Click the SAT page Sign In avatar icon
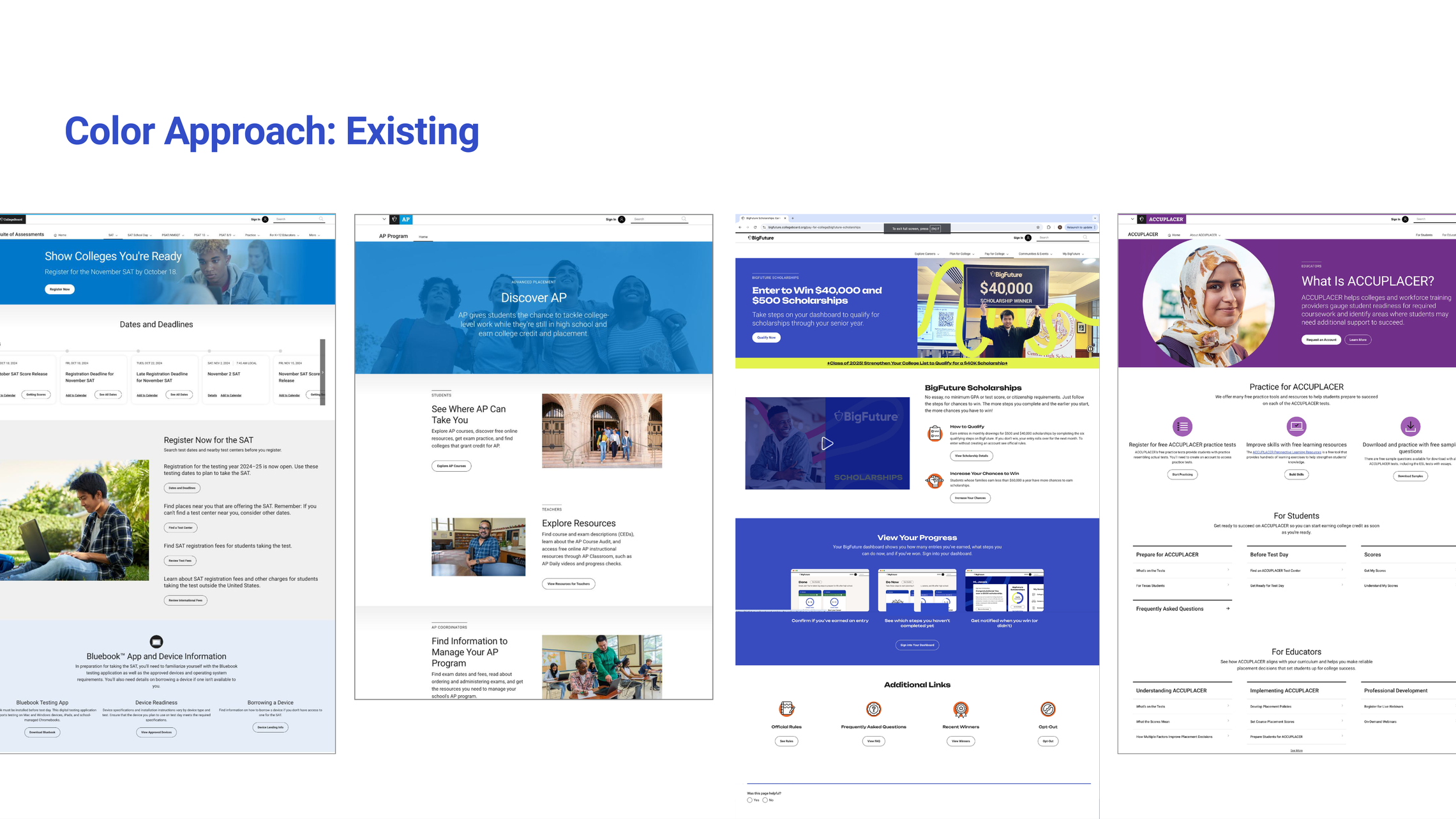The image size is (1456, 819). 266,219
